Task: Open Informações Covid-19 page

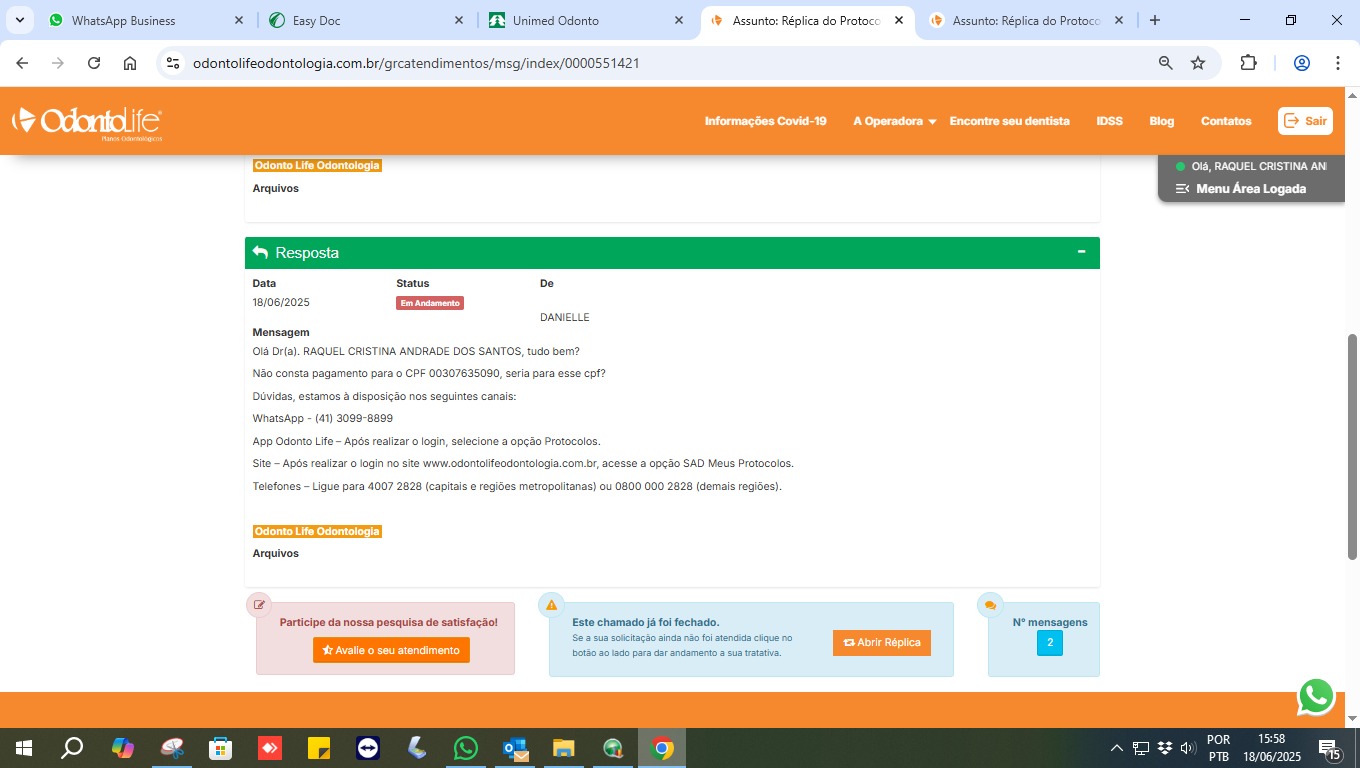Action: point(766,121)
